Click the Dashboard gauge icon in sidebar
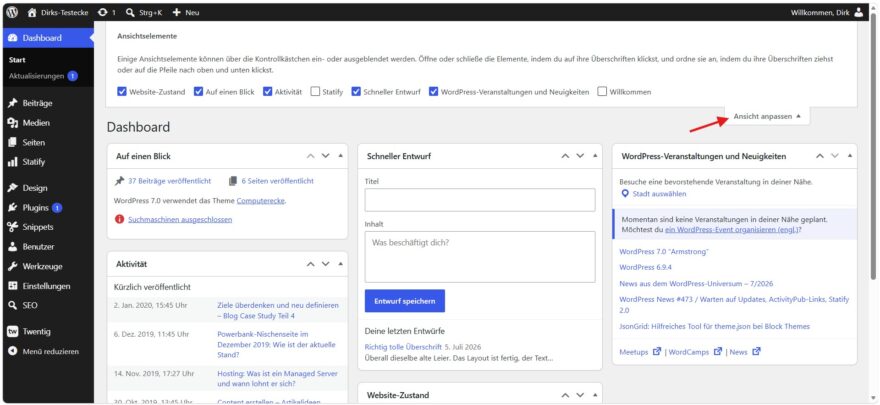This screenshot has width=880, height=405. (13, 38)
